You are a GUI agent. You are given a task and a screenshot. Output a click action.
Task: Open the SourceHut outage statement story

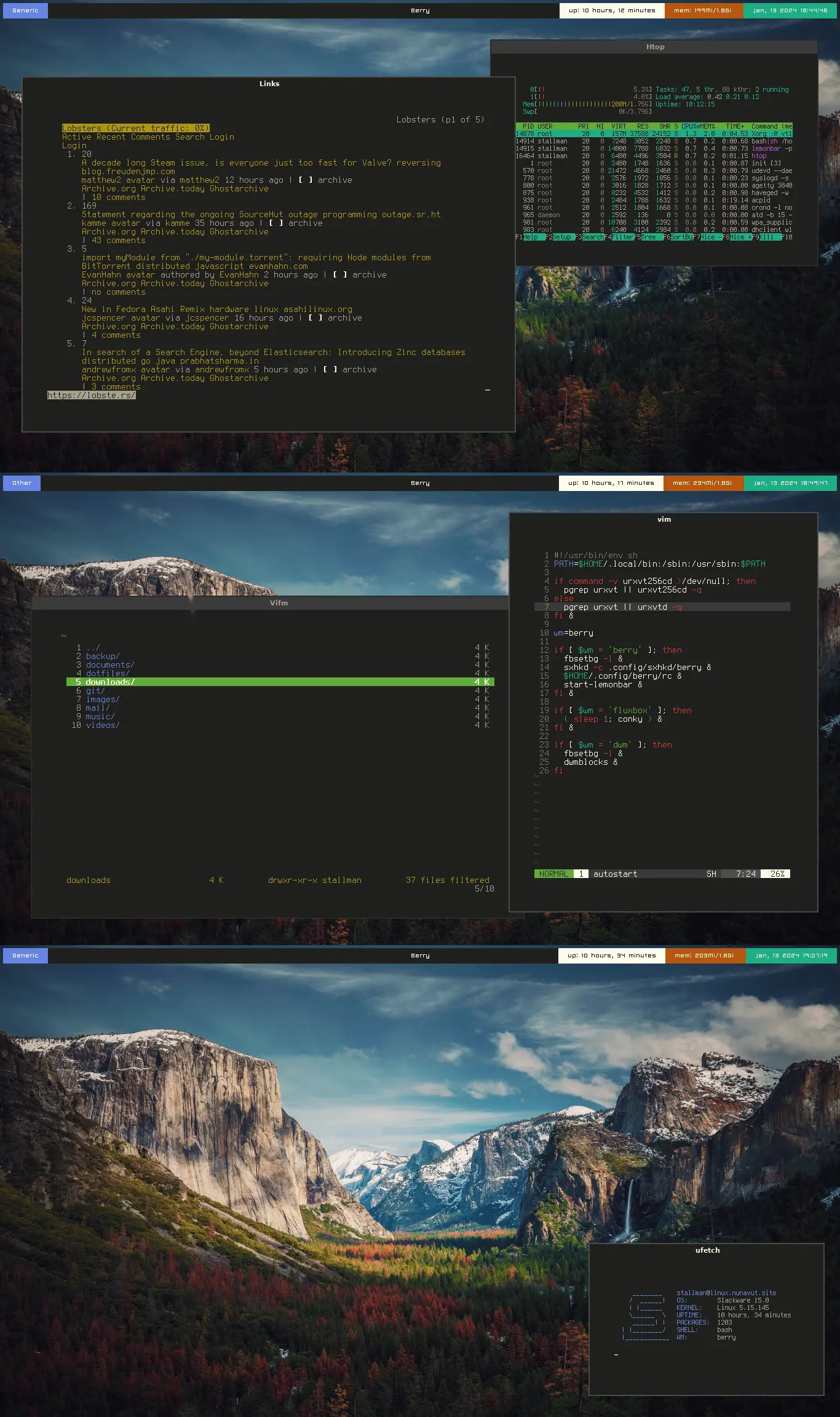click(199, 215)
